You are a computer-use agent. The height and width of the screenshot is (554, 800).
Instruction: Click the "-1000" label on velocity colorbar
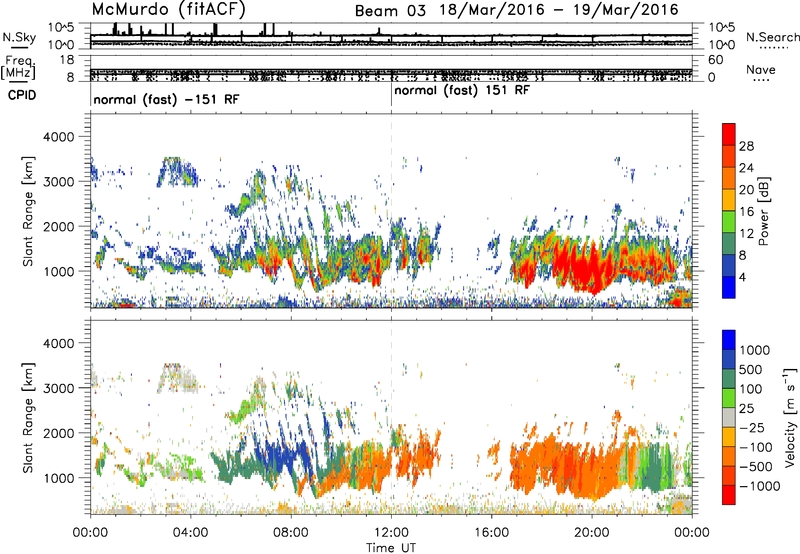pos(759,486)
